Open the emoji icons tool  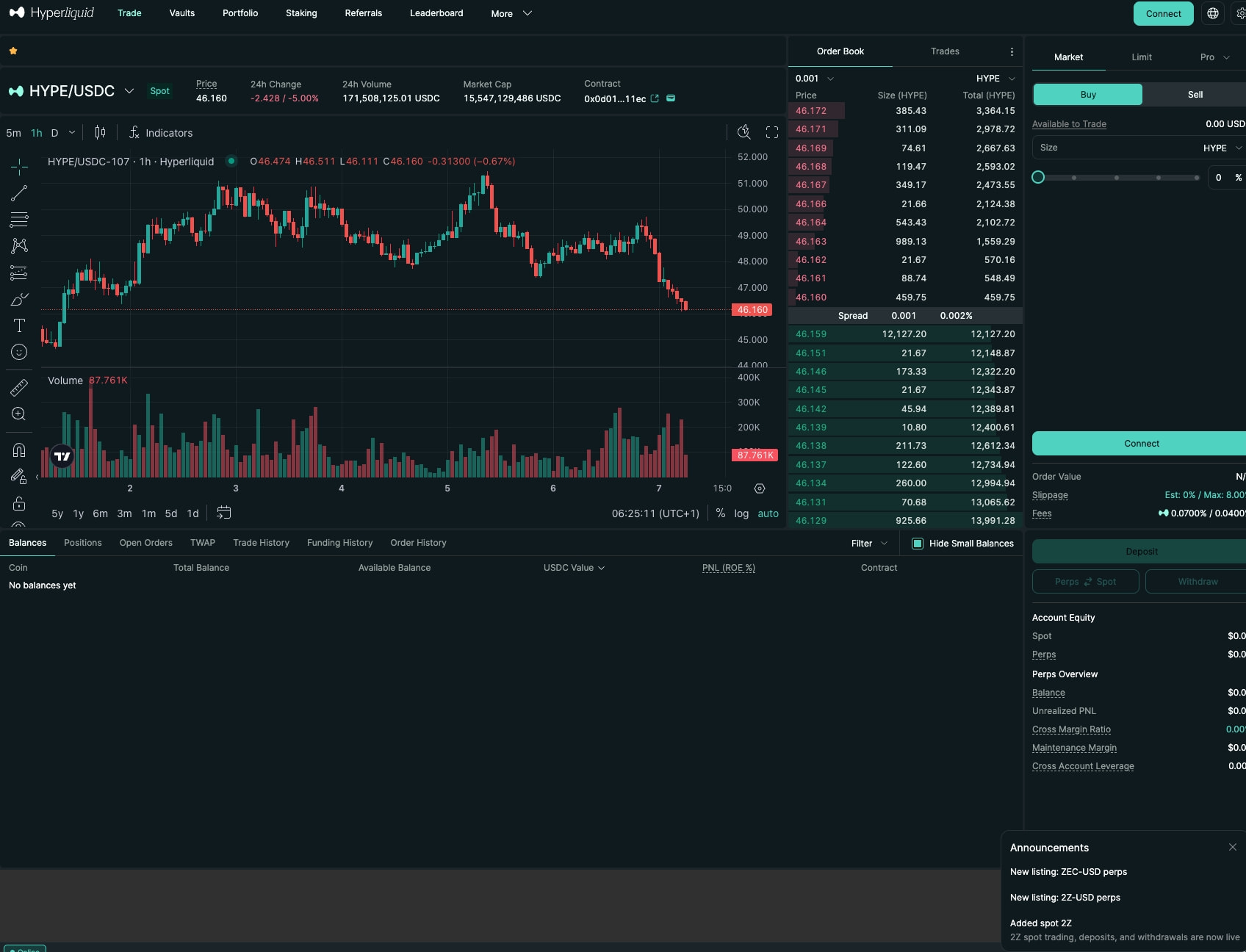[x=19, y=352]
